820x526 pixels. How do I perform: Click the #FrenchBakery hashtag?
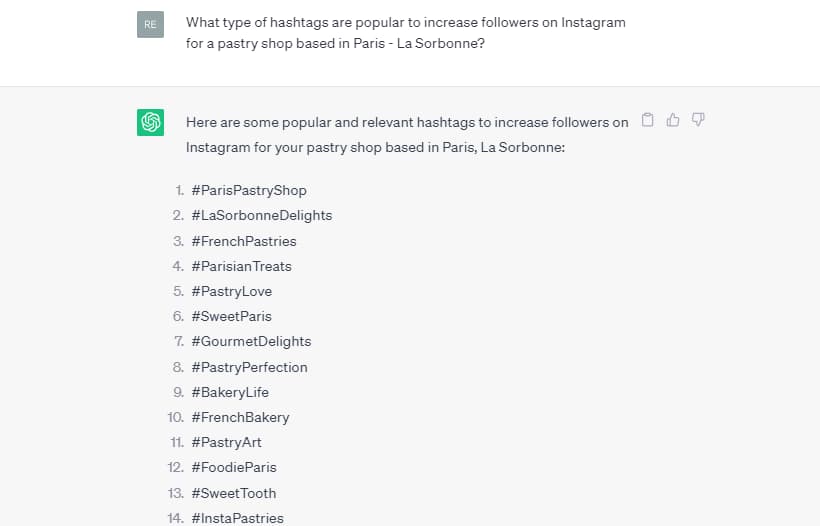point(240,417)
